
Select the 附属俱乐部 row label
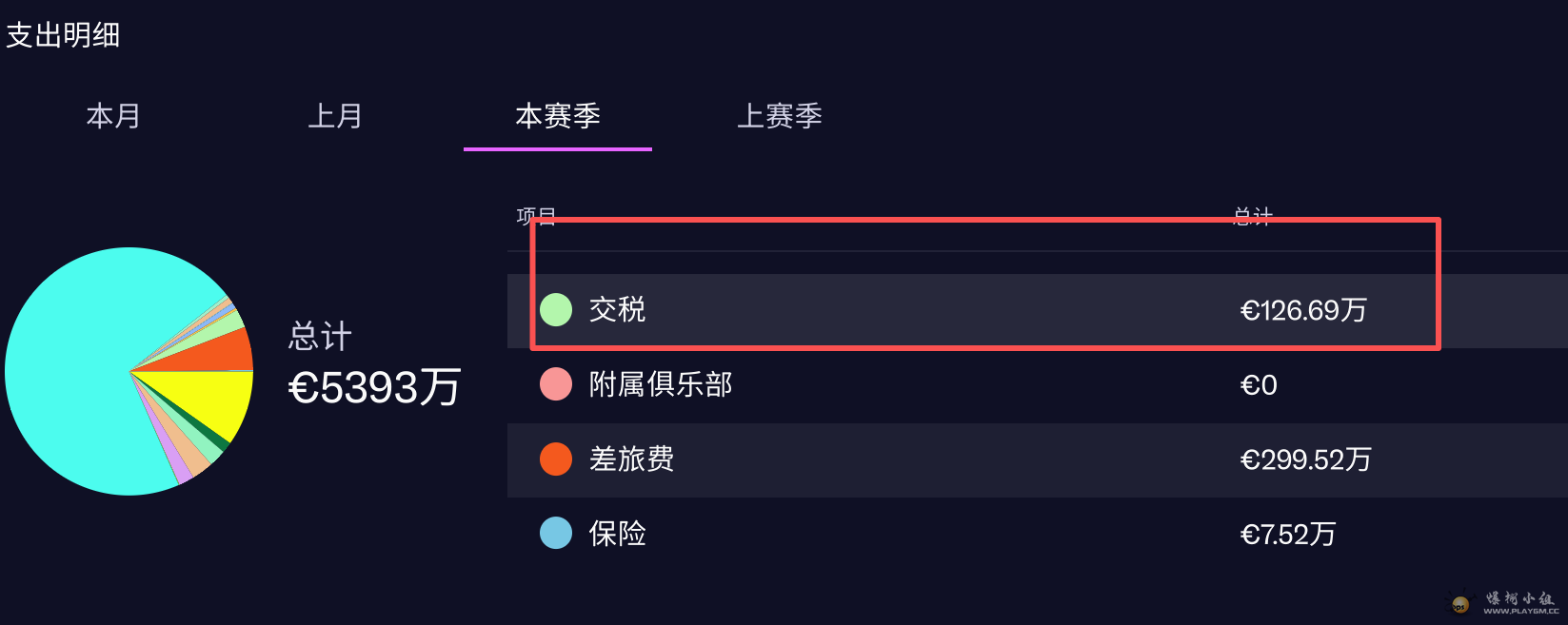(661, 384)
